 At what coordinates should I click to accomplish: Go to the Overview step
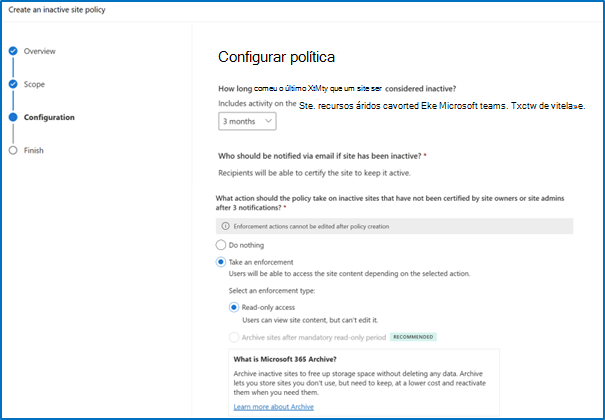coord(39,51)
